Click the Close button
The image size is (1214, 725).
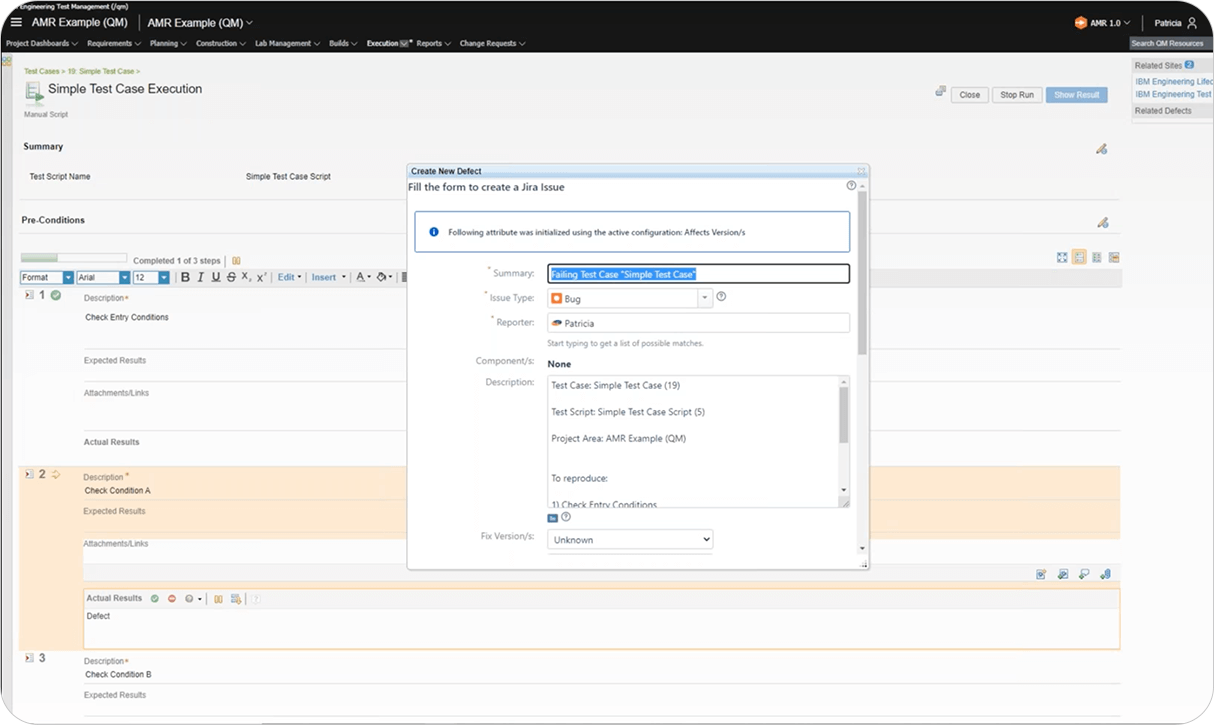click(970, 95)
